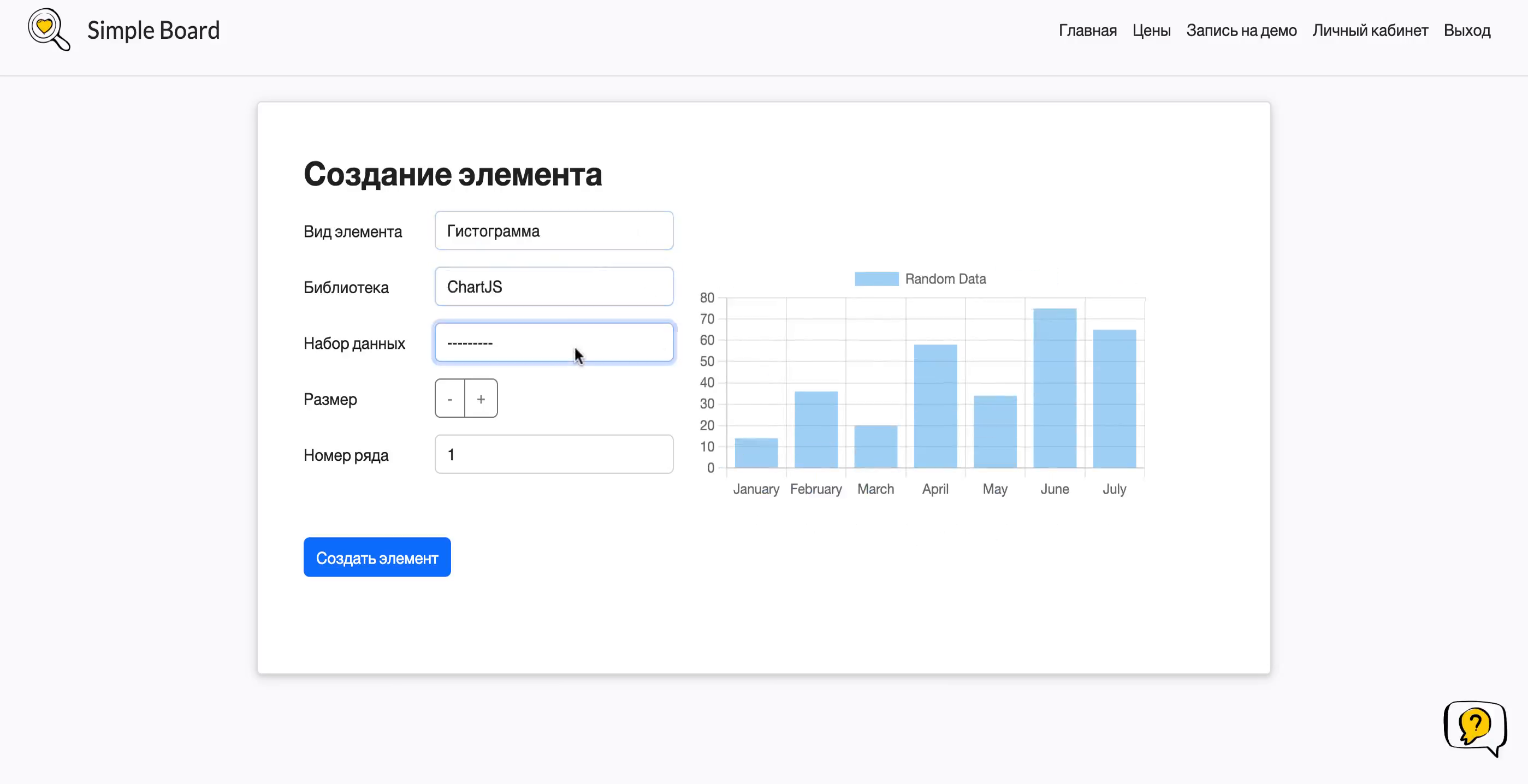1528x784 pixels.
Task: Toggle the Random Data legend swatch
Action: click(876, 279)
